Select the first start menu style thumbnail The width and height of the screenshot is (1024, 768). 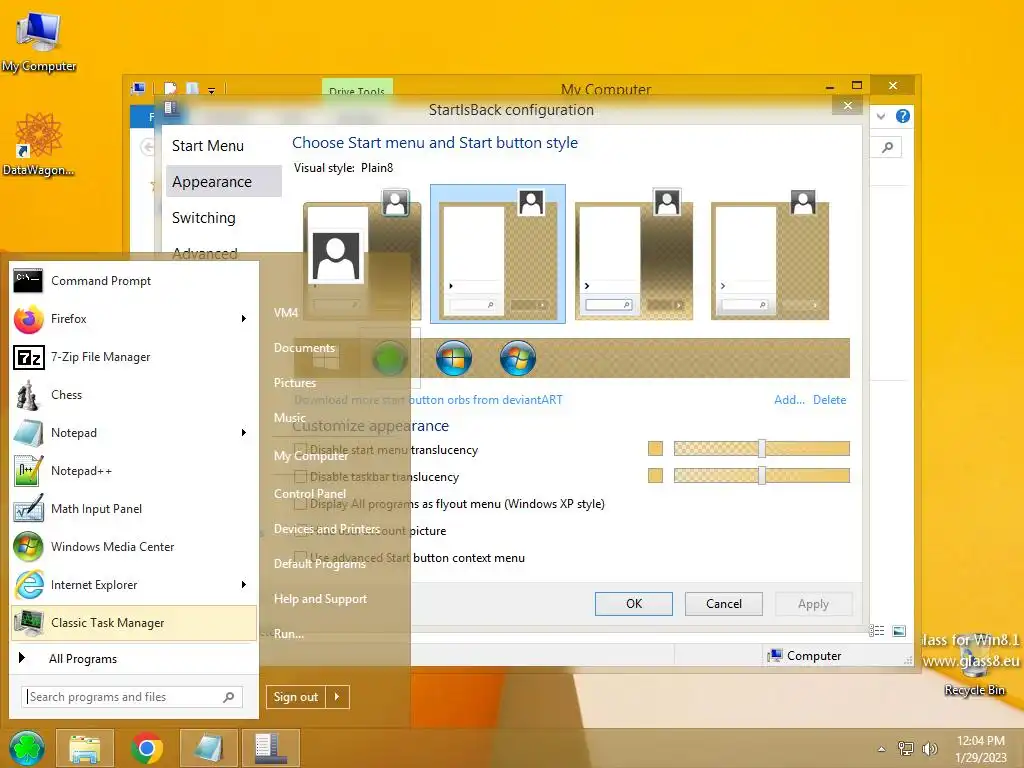362,254
